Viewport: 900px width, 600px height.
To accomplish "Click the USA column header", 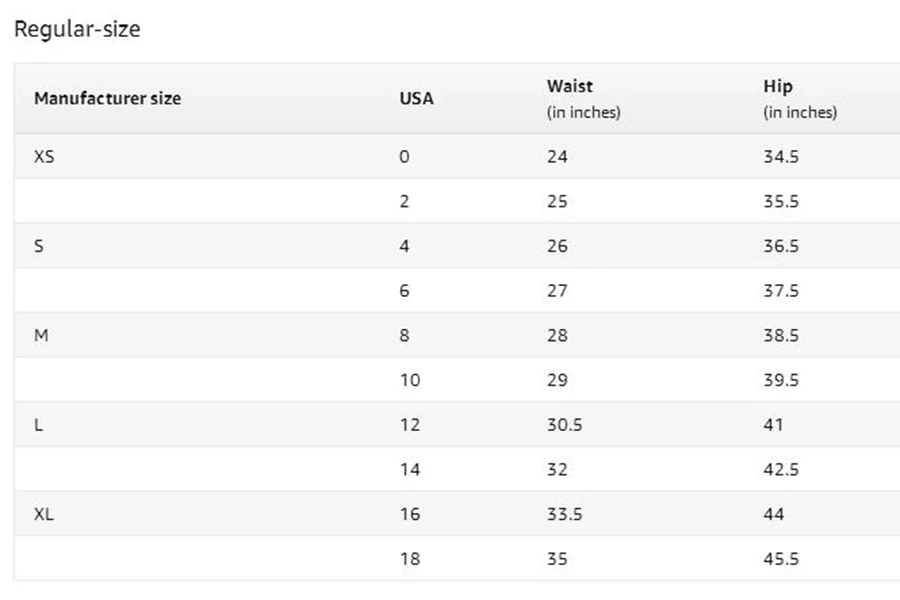I will coord(416,98).
